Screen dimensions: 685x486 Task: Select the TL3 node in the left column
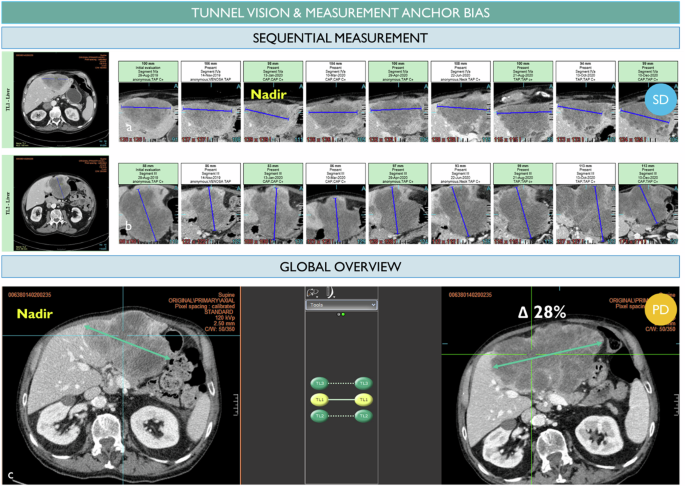pyautogui.click(x=319, y=383)
